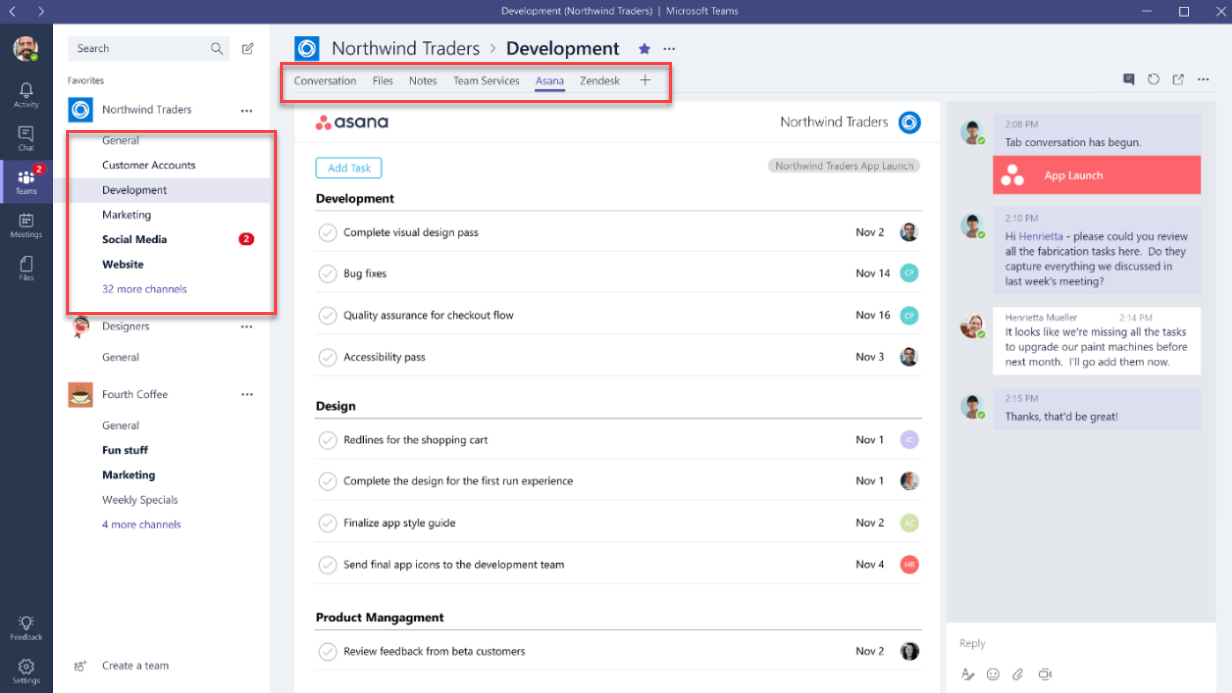The height and width of the screenshot is (693, 1232).
Task: Click Henrietta Mueller's avatar in conversation
Action: coord(971,327)
